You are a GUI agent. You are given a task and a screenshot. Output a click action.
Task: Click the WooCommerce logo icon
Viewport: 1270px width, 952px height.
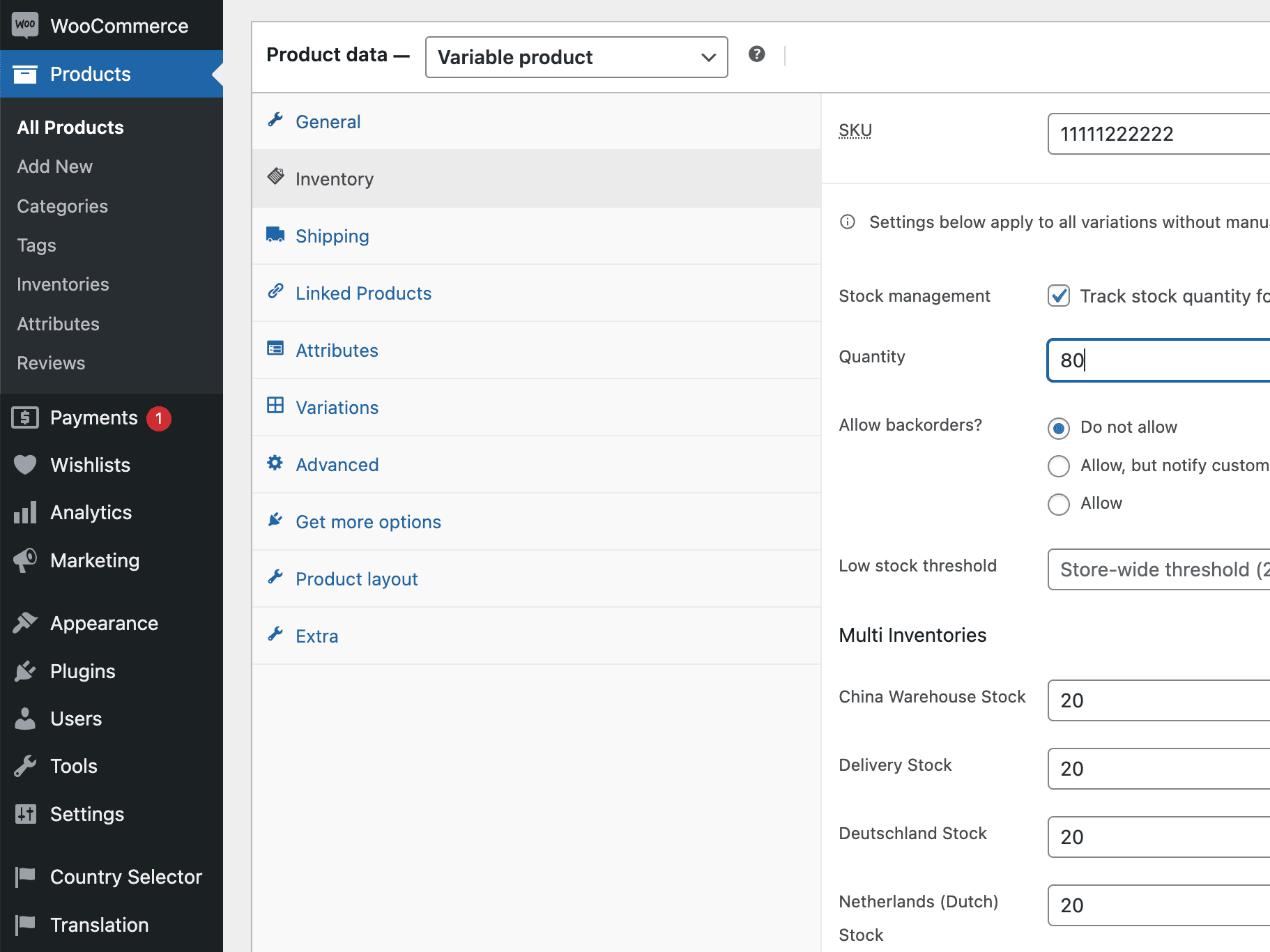point(25,24)
